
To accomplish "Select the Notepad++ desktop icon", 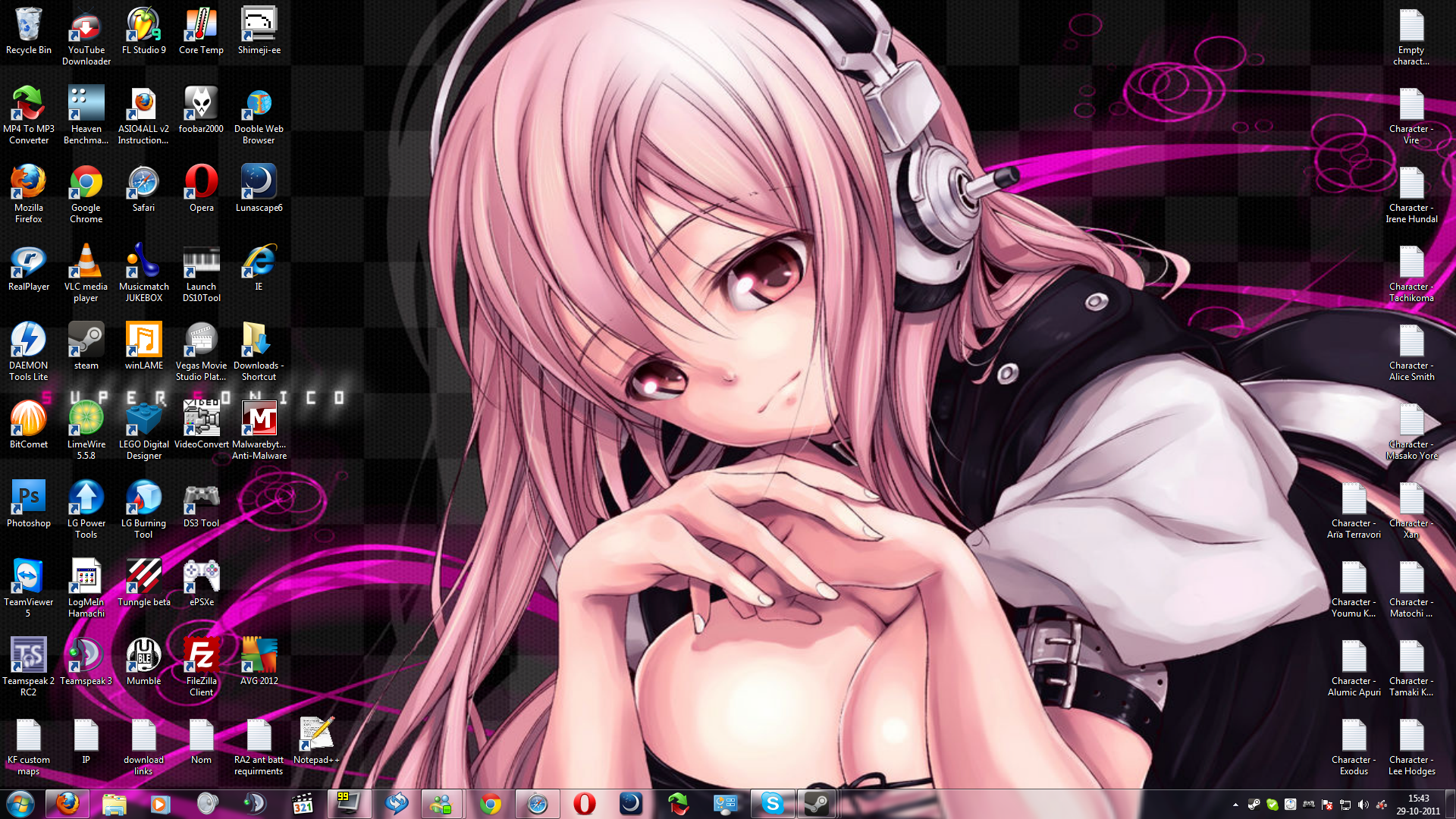I will pos(316,742).
